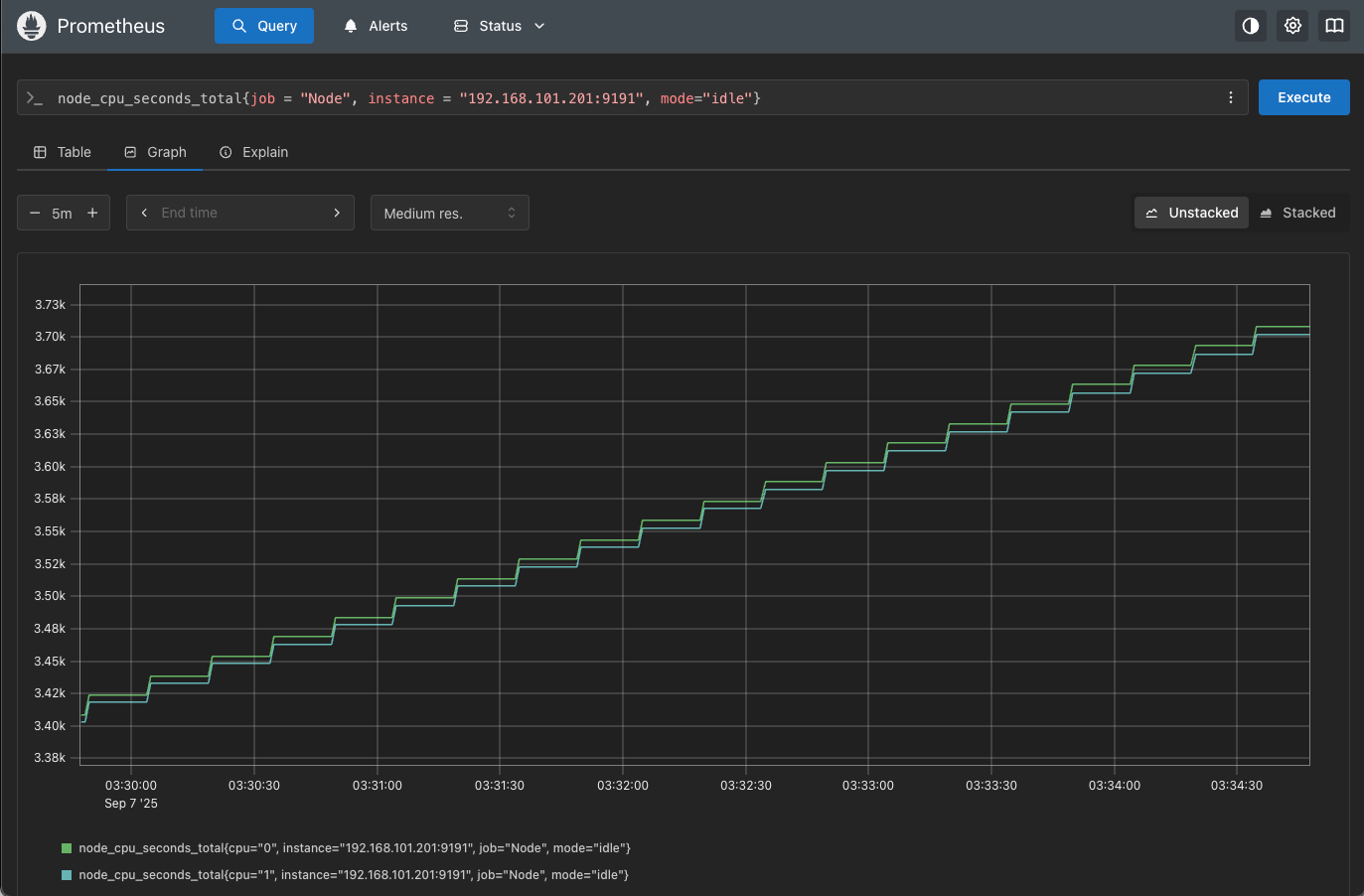Increase range with the plus icon
The width and height of the screenshot is (1364, 896).
click(x=92, y=213)
